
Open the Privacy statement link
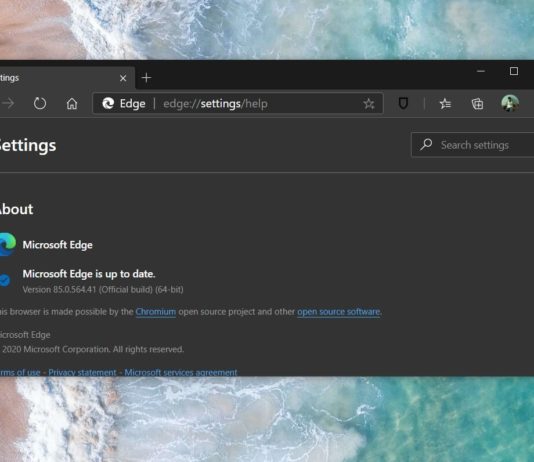[x=82, y=372]
